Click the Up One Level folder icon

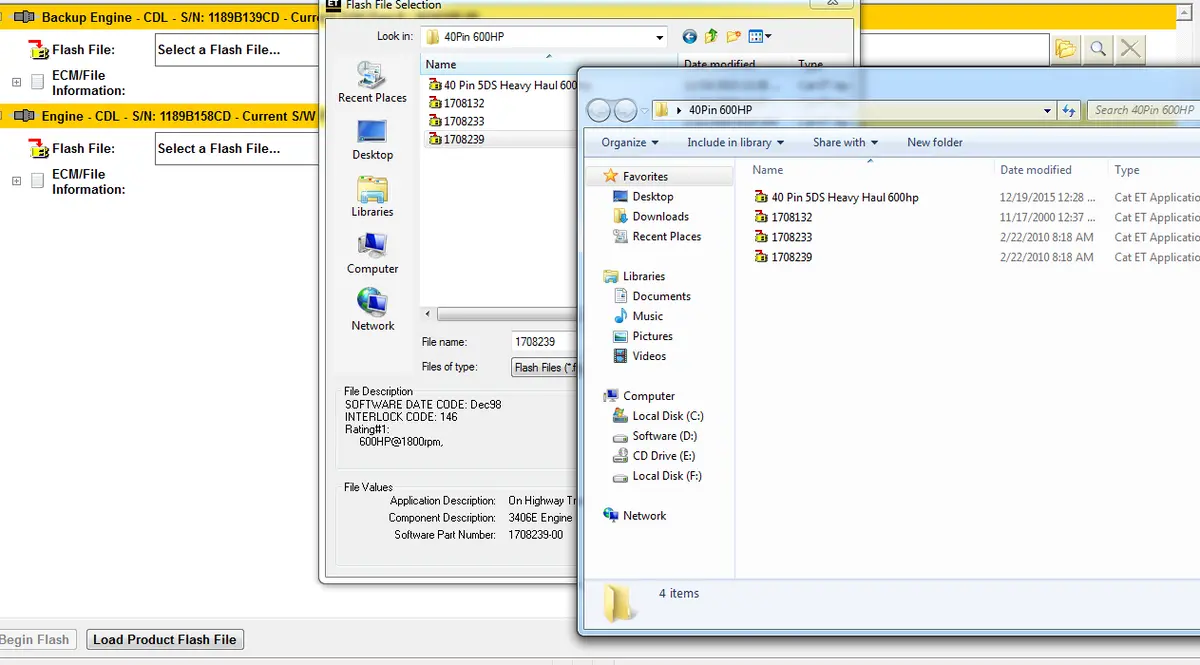pyautogui.click(x=711, y=37)
